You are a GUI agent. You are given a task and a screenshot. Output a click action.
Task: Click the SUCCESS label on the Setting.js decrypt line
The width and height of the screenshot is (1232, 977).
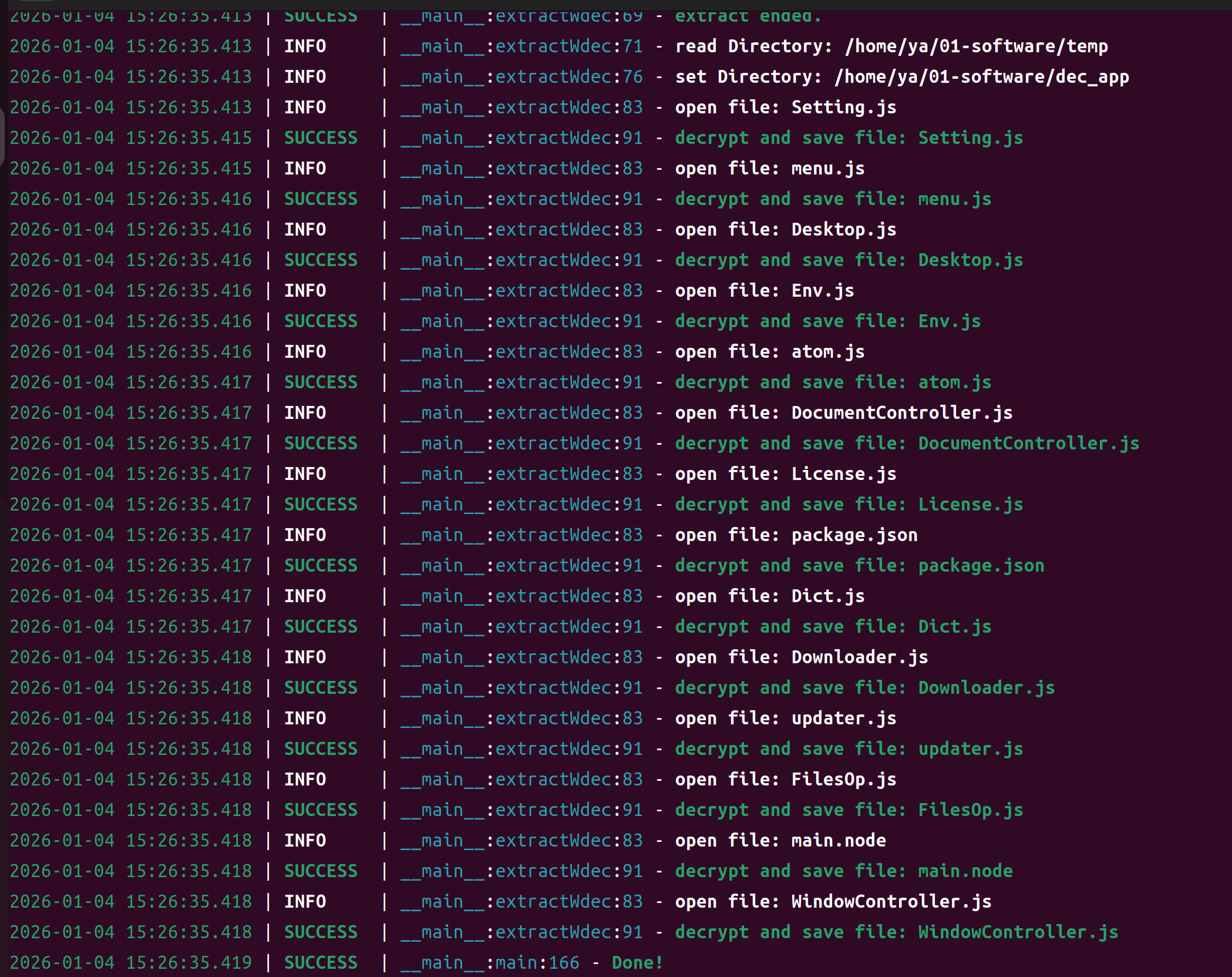[x=321, y=138]
